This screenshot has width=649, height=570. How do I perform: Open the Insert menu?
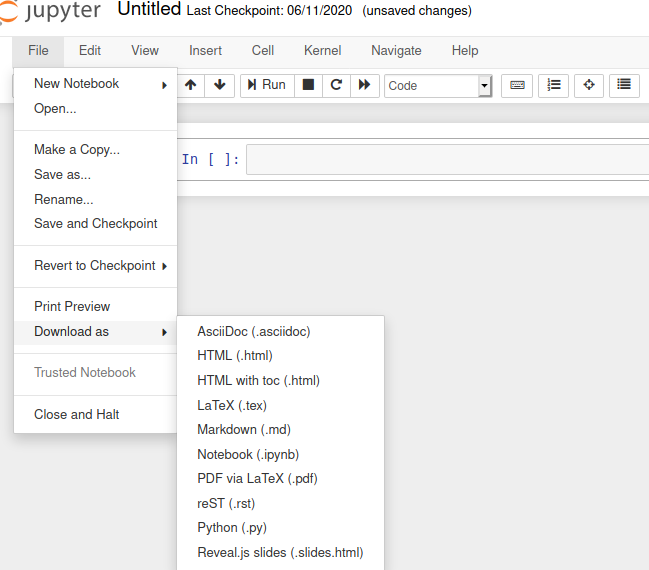[205, 51]
